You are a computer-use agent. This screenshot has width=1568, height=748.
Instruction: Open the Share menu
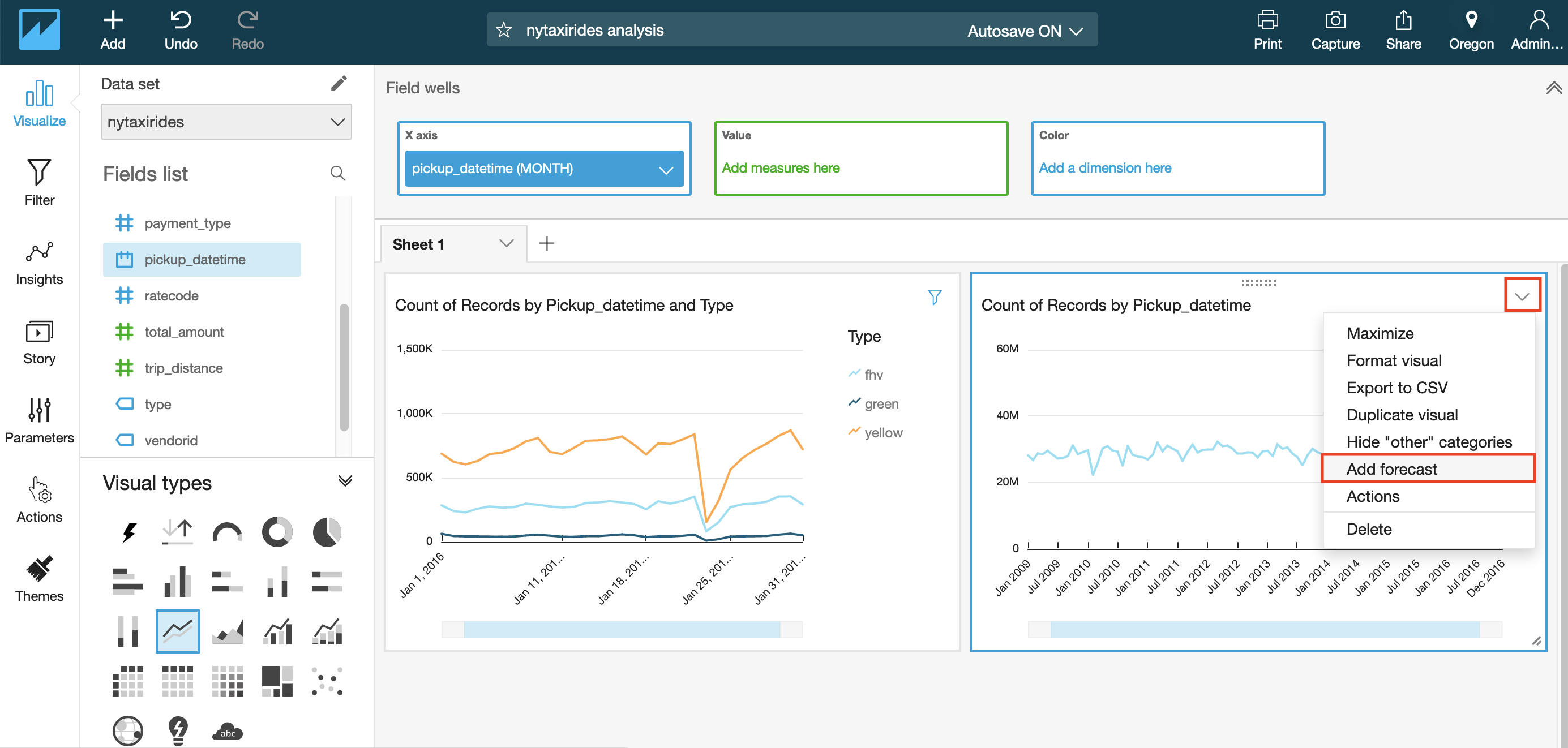point(1403,31)
